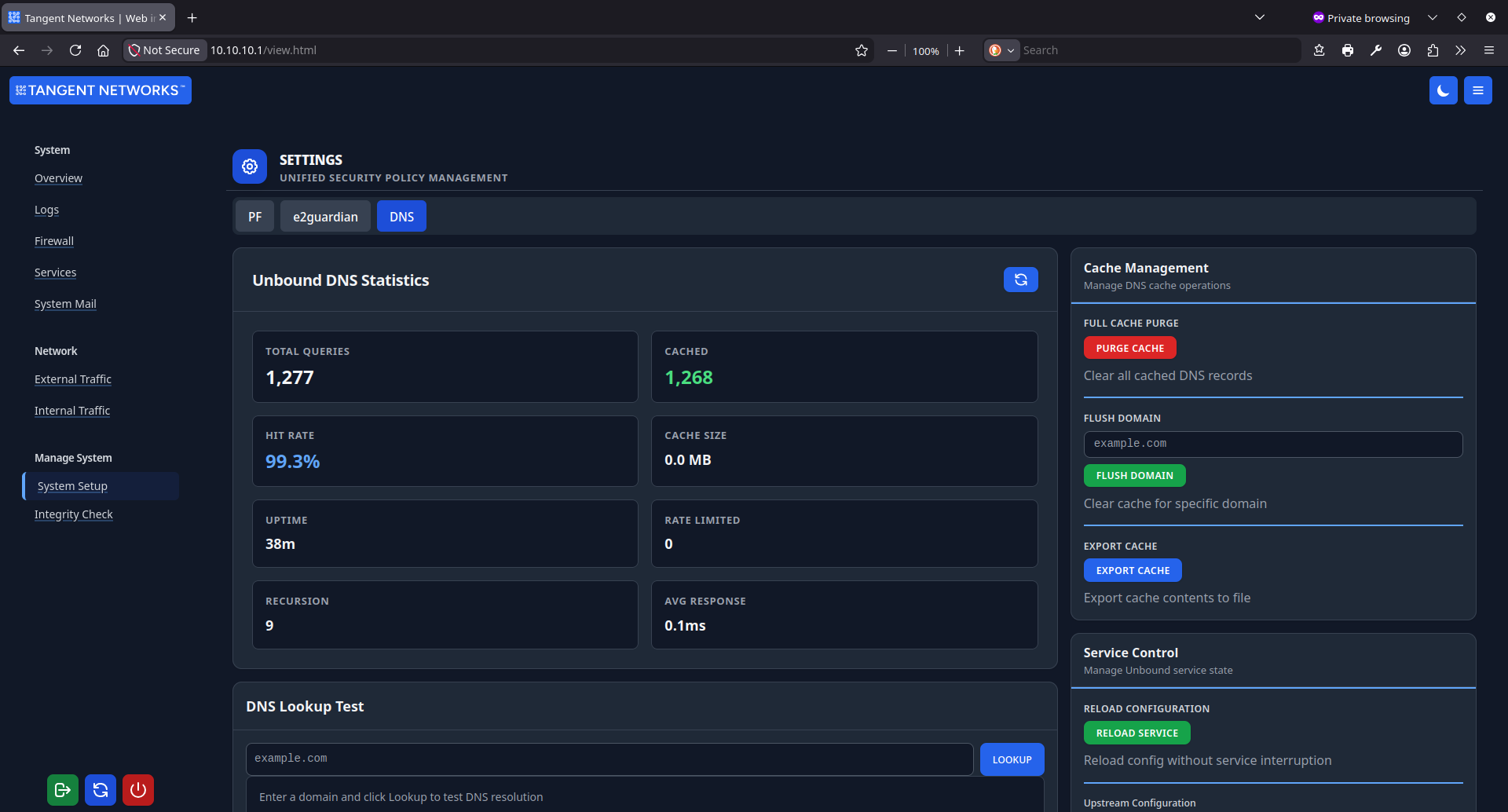Open Firefox browser application menu
The image size is (1508, 812).
click(x=1488, y=49)
